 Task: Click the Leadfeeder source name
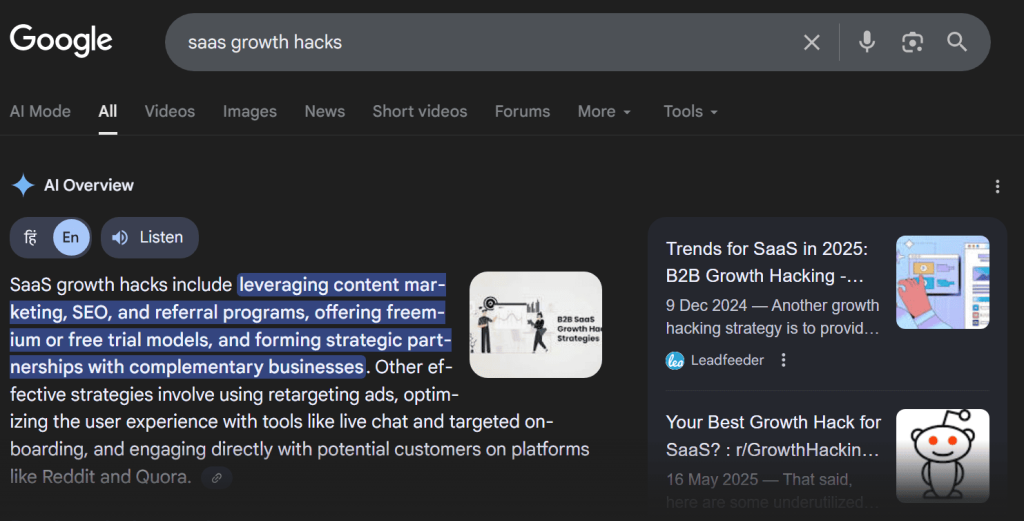click(727, 360)
